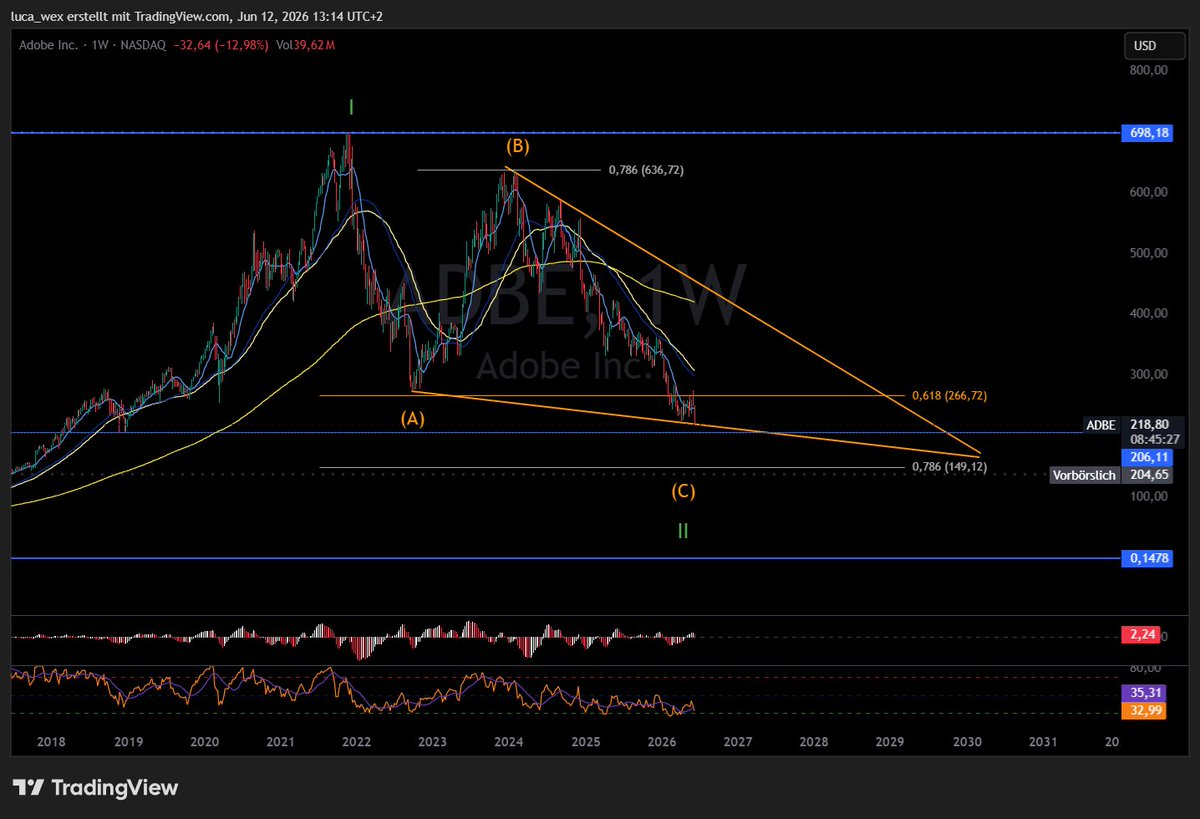The height and width of the screenshot is (819, 1200).
Task: Click the TradingView logo
Action: click(95, 787)
